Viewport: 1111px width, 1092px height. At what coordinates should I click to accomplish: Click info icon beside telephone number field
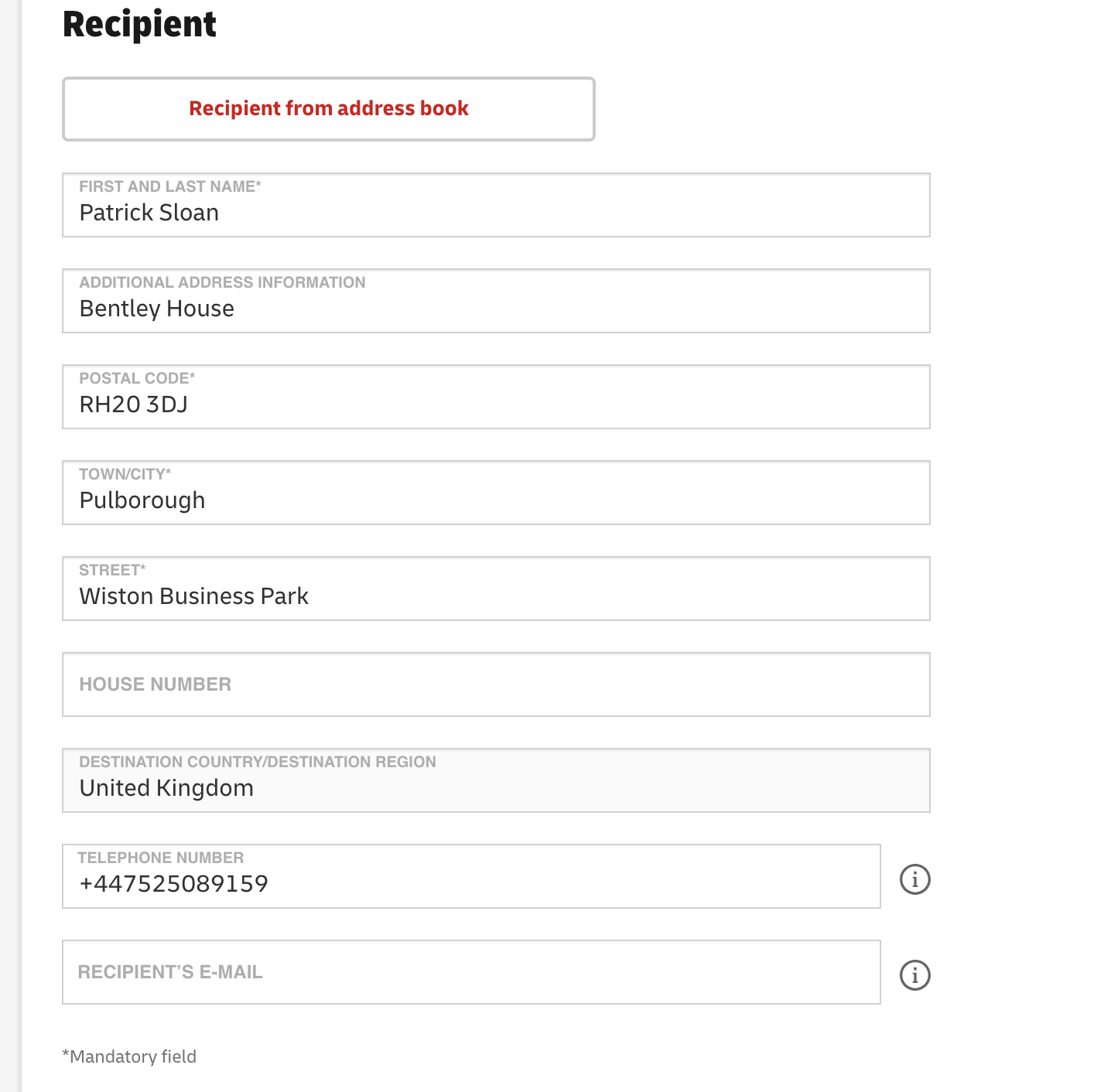914,879
